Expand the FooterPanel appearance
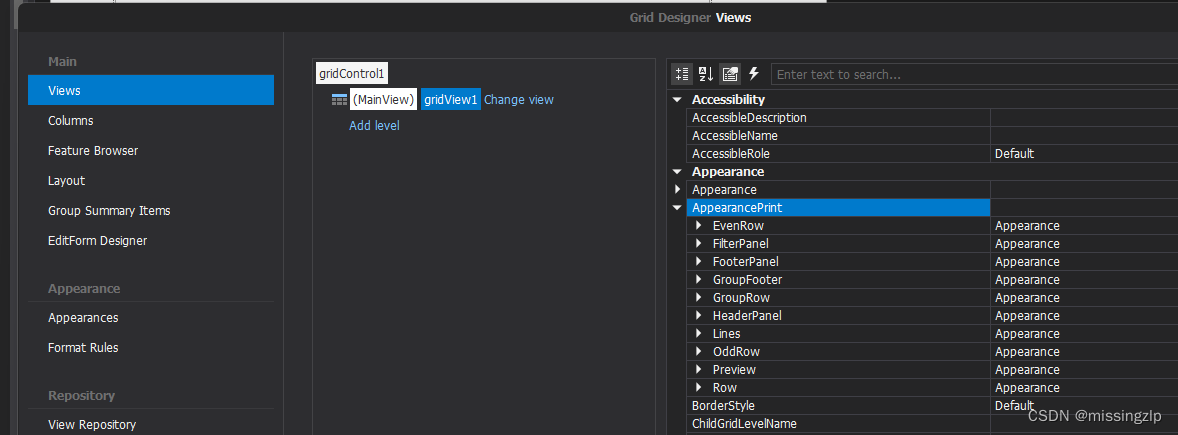1178x435 pixels. click(699, 261)
